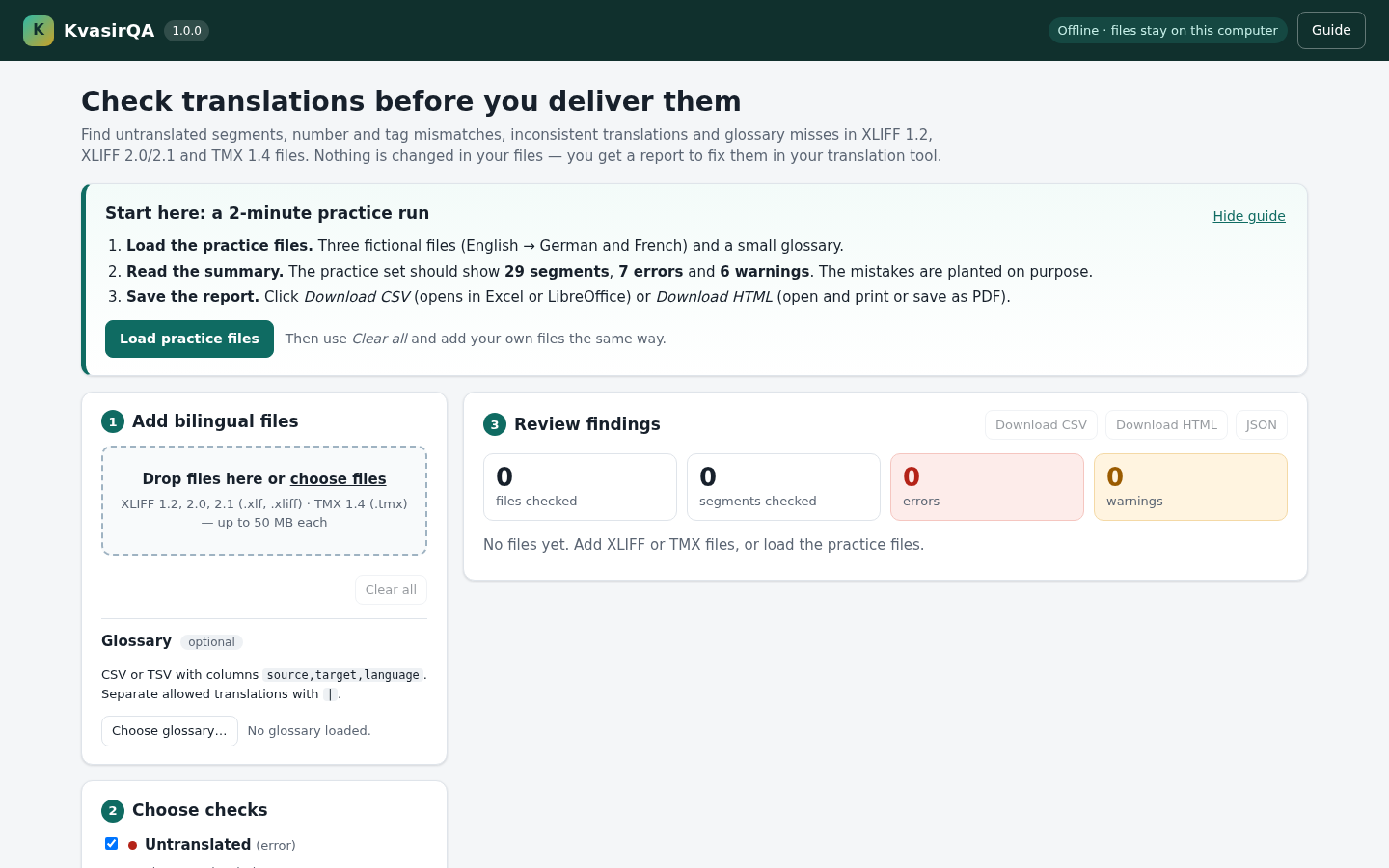Click the 1.0.0 version badge
1389x868 pixels.
186,31
